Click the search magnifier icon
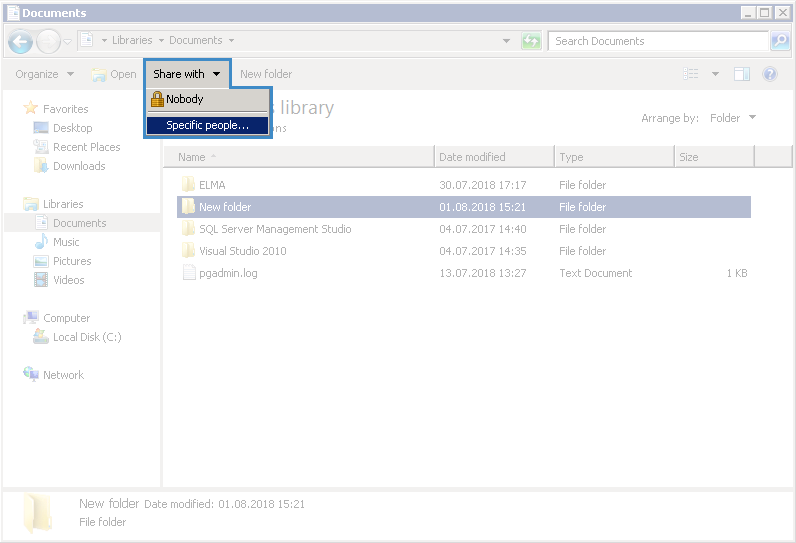The width and height of the screenshot is (796, 543). click(780, 41)
